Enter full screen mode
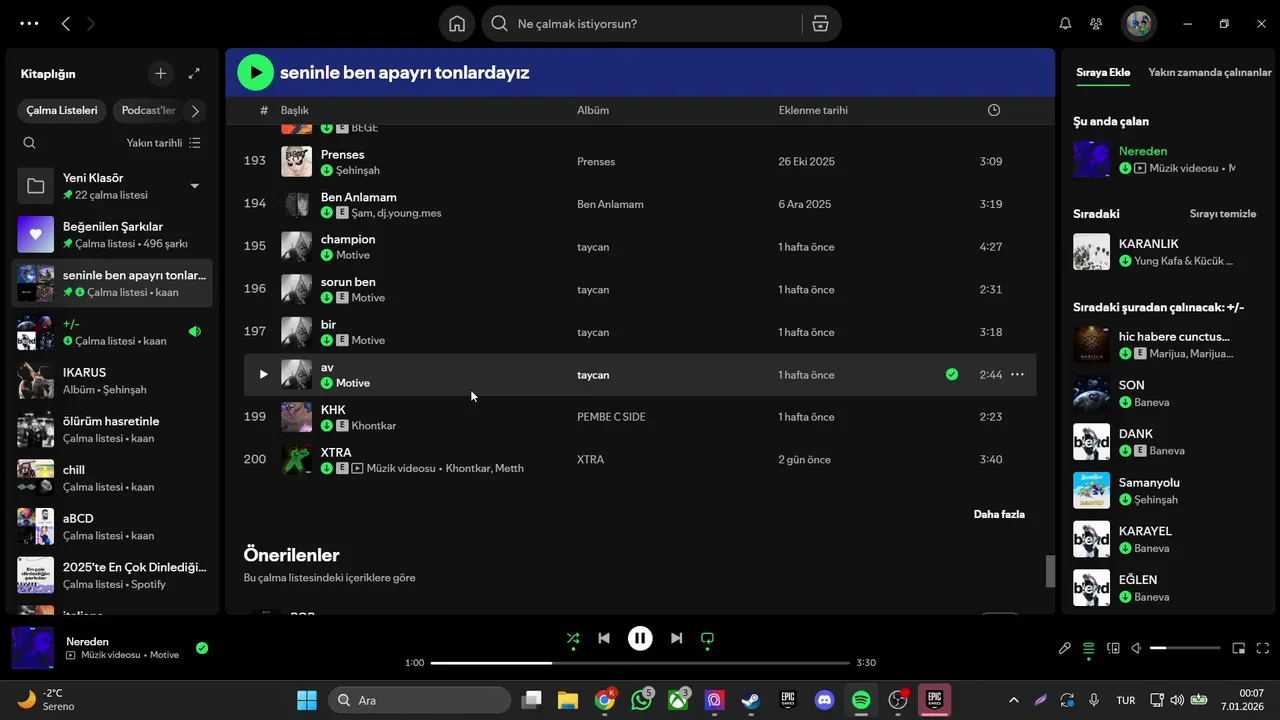This screenshot has height=720, width=1280. click(1262, 648)
